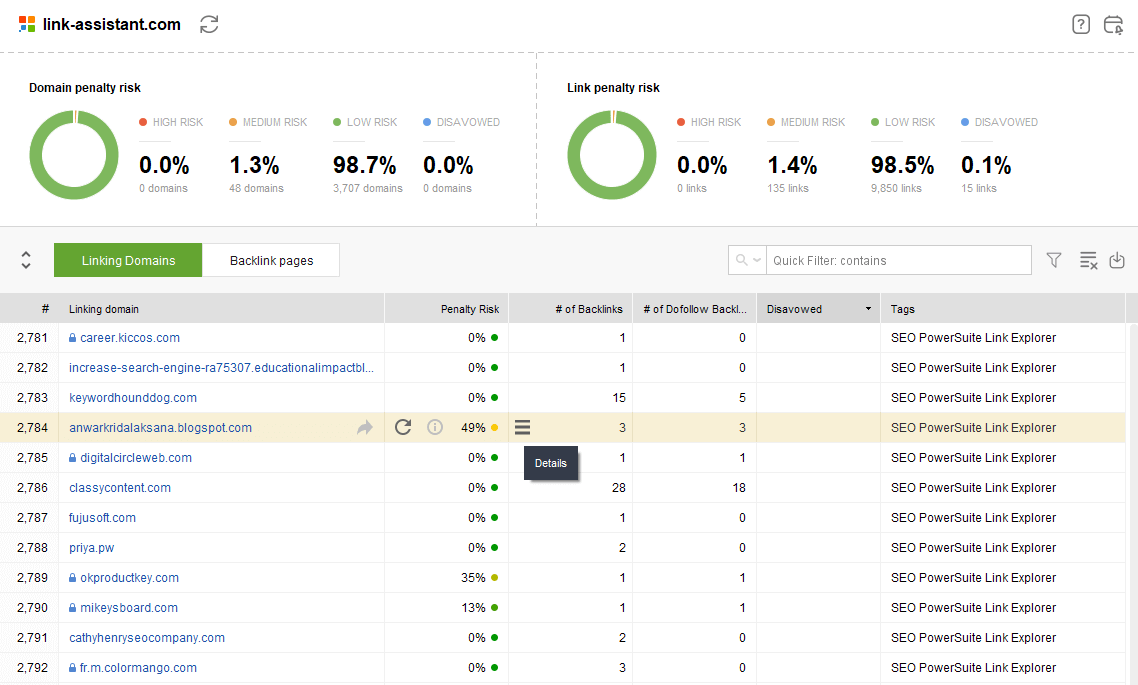Open the quick filter search dropdown
This screenshot has width=1138, height=685.
(747, 260)
